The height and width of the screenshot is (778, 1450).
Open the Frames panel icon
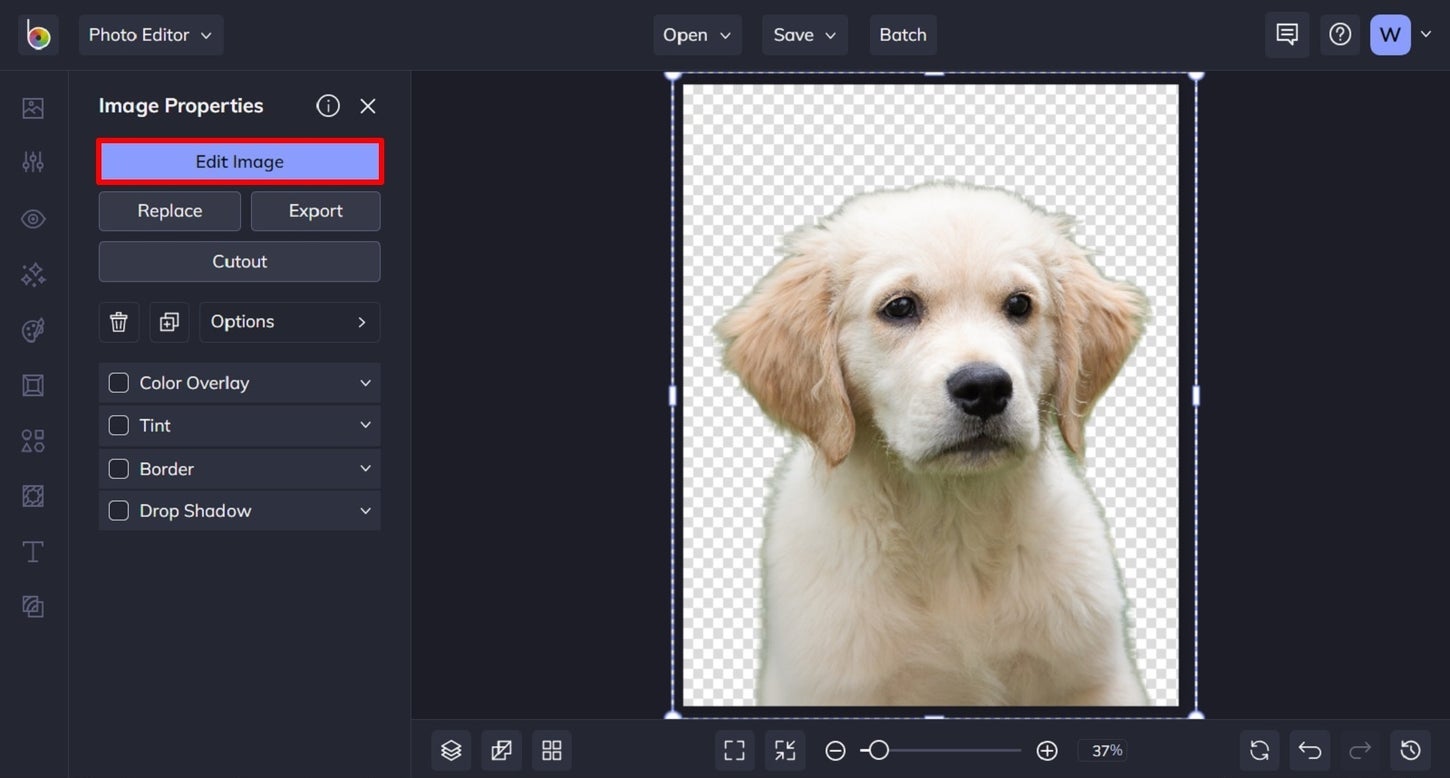[x=32, y=385]
